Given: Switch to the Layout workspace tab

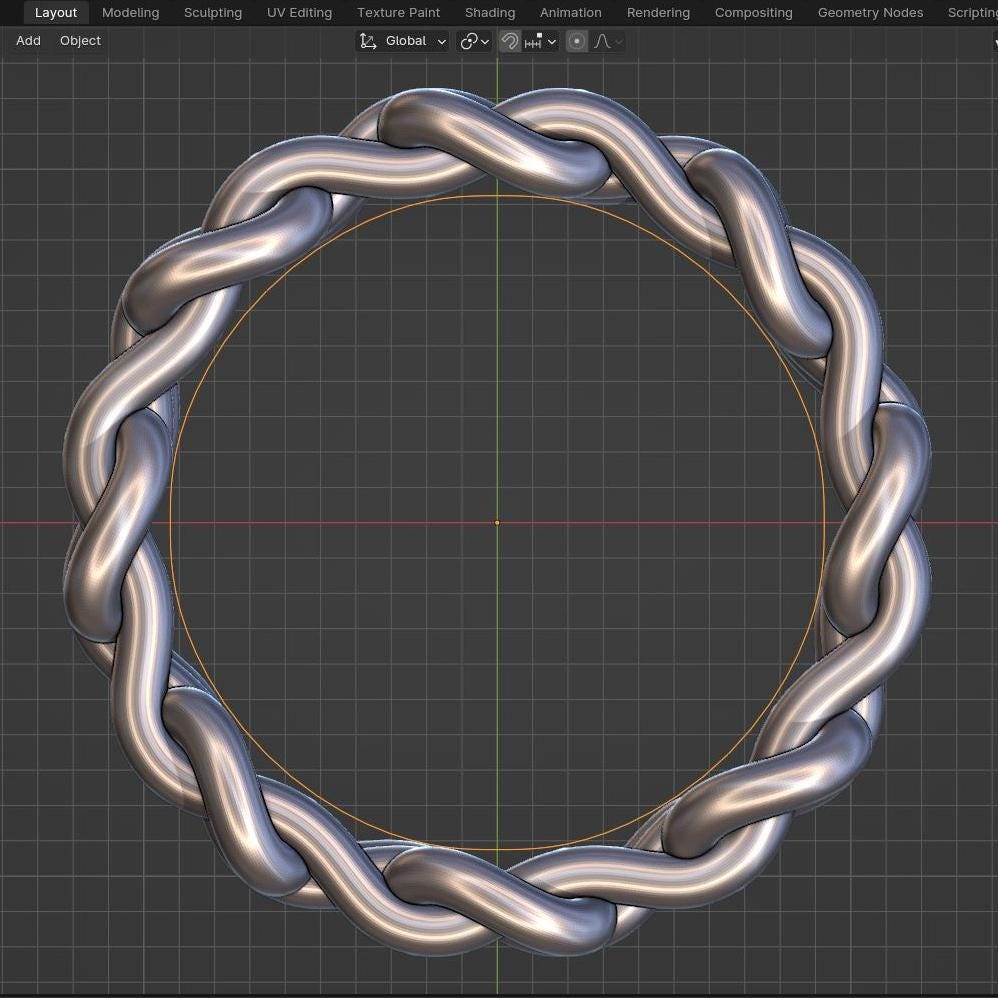Looking at the screenshot, I should (55, 13).
